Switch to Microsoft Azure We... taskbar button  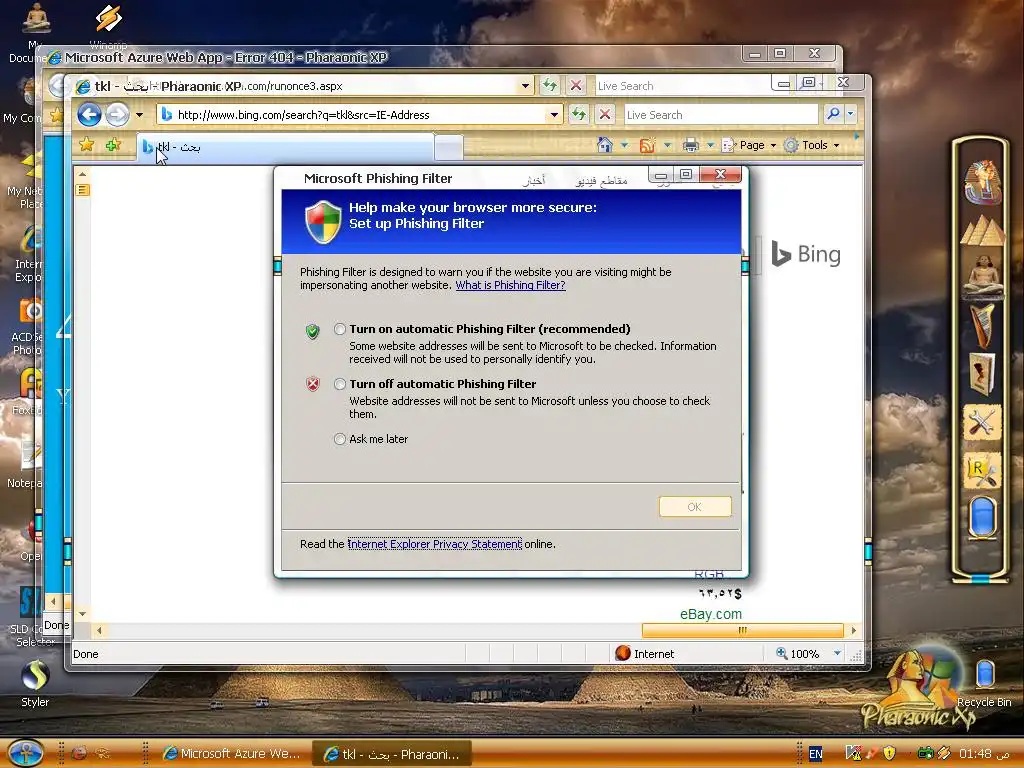231,754
